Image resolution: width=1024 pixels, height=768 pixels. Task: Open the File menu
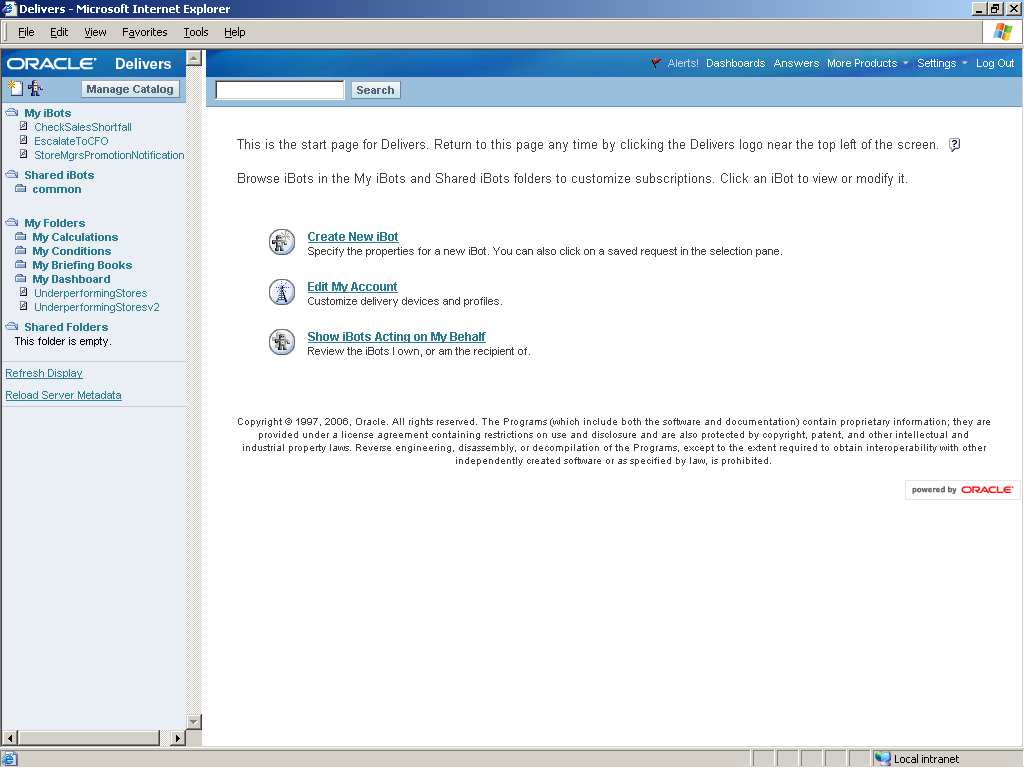[26, 32]
